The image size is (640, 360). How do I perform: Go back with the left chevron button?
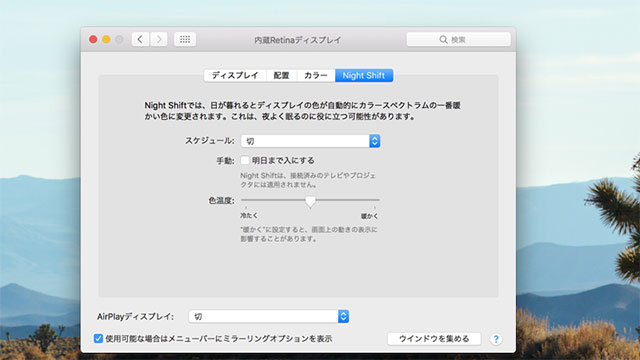tap(140, 40)
